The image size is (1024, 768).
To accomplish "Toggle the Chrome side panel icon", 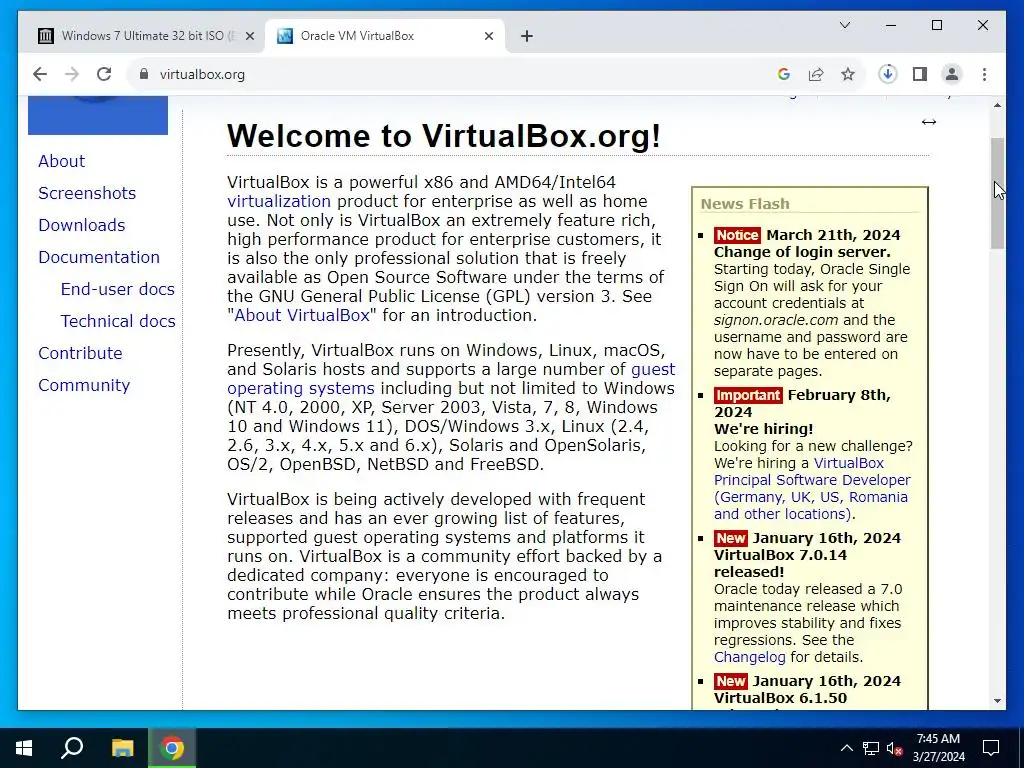I will click(920, 74).
